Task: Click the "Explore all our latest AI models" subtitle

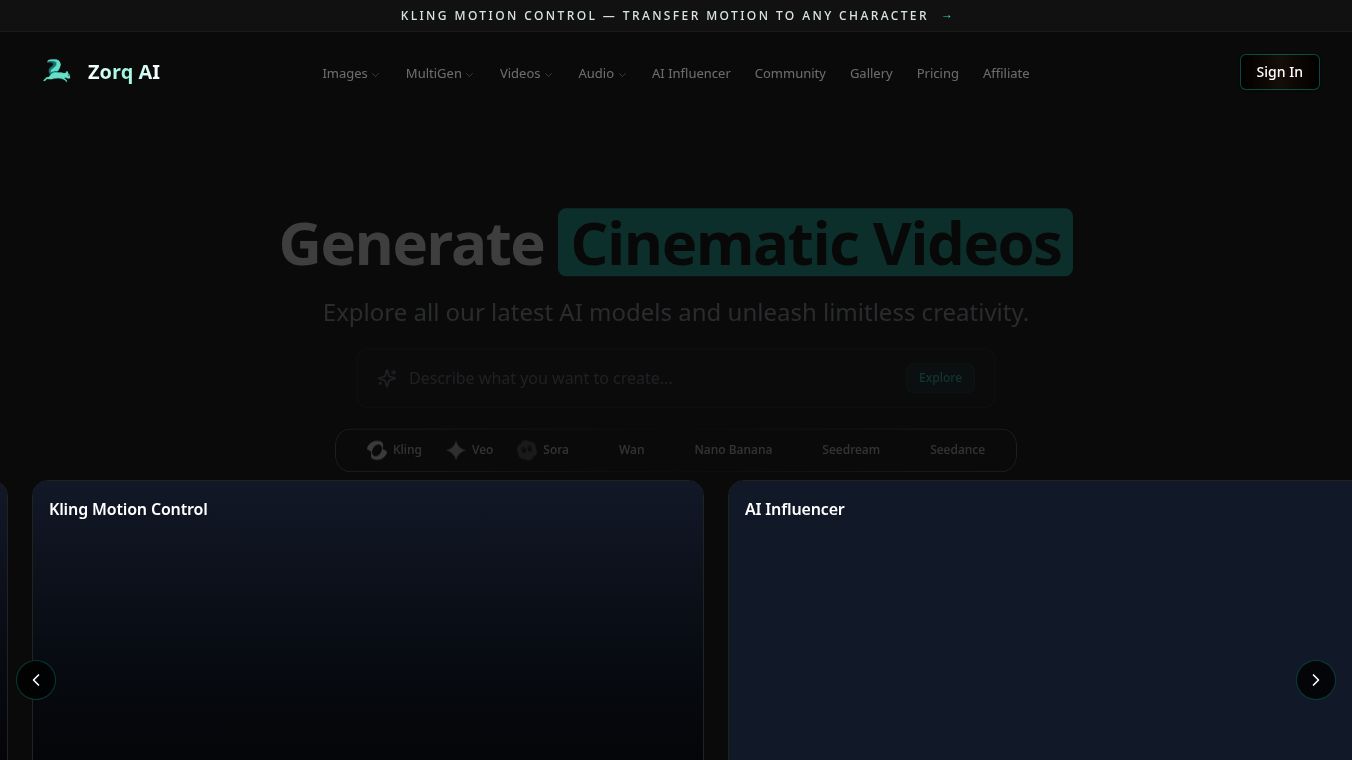Action: point(676,313)
